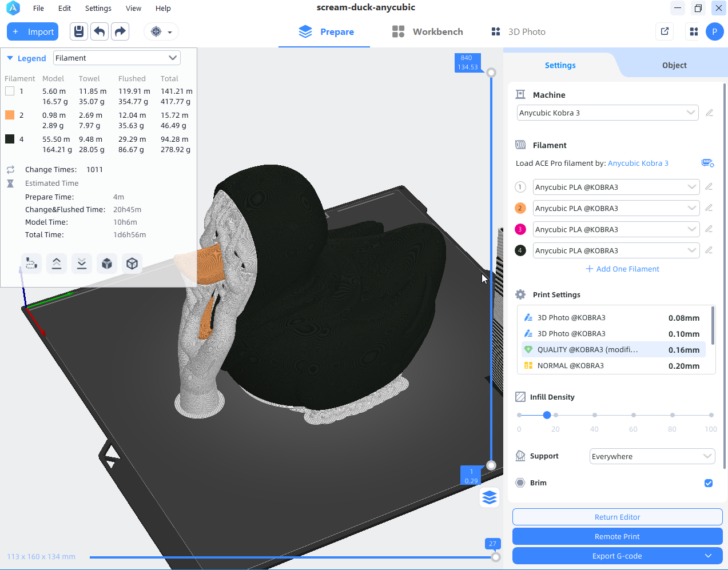Open filament 1 Anycubic PLA dropdown

tap(616, 187)
